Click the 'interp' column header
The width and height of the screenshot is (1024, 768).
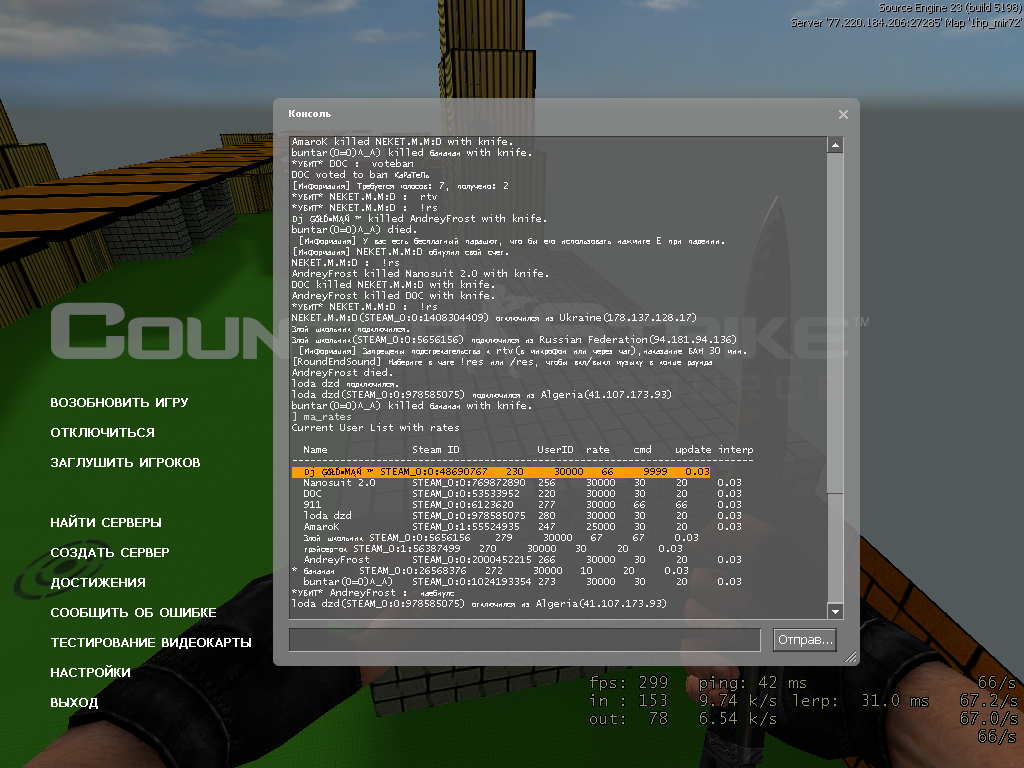click(x=736, y=450)
